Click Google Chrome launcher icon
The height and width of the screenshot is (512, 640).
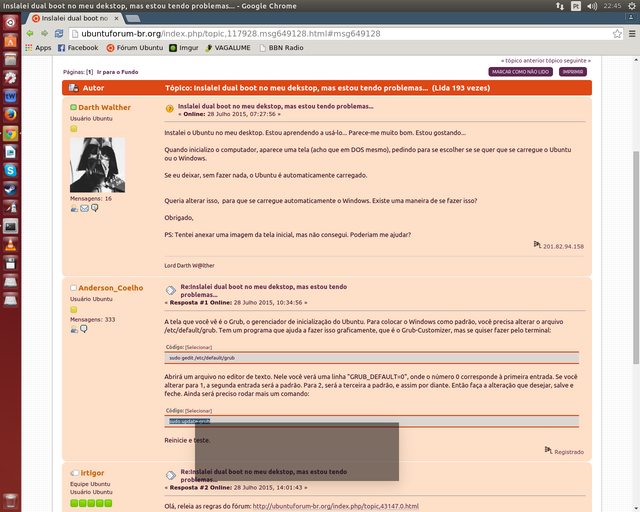pos(11,134)
